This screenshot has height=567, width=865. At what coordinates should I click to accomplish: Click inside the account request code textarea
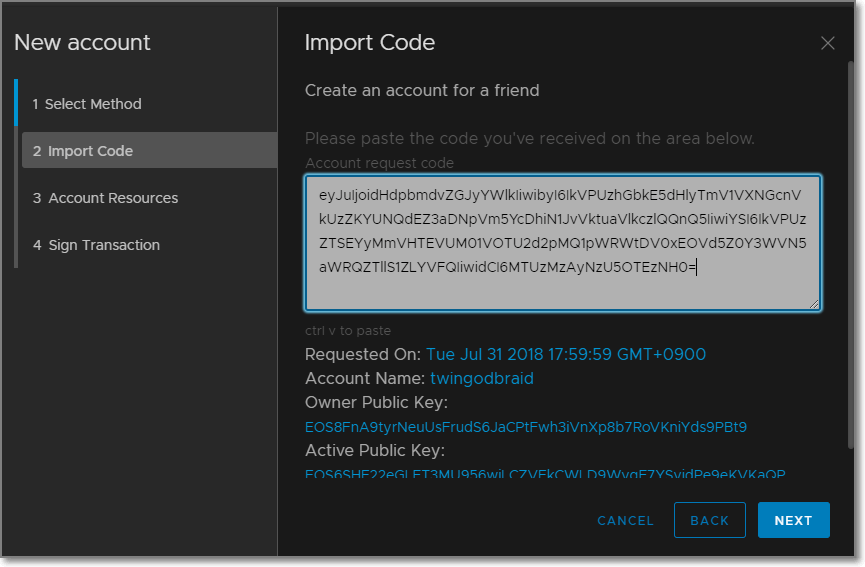562,242
